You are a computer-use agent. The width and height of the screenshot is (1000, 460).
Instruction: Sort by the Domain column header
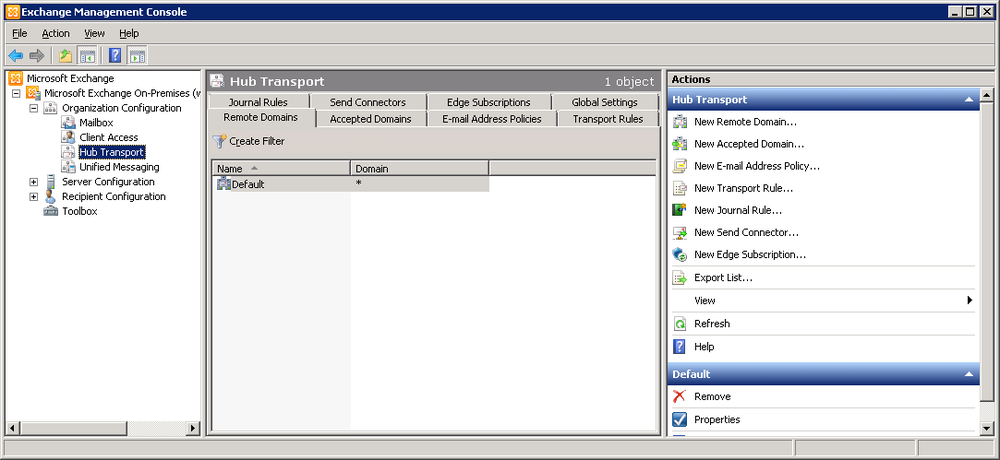coord(420,168)
